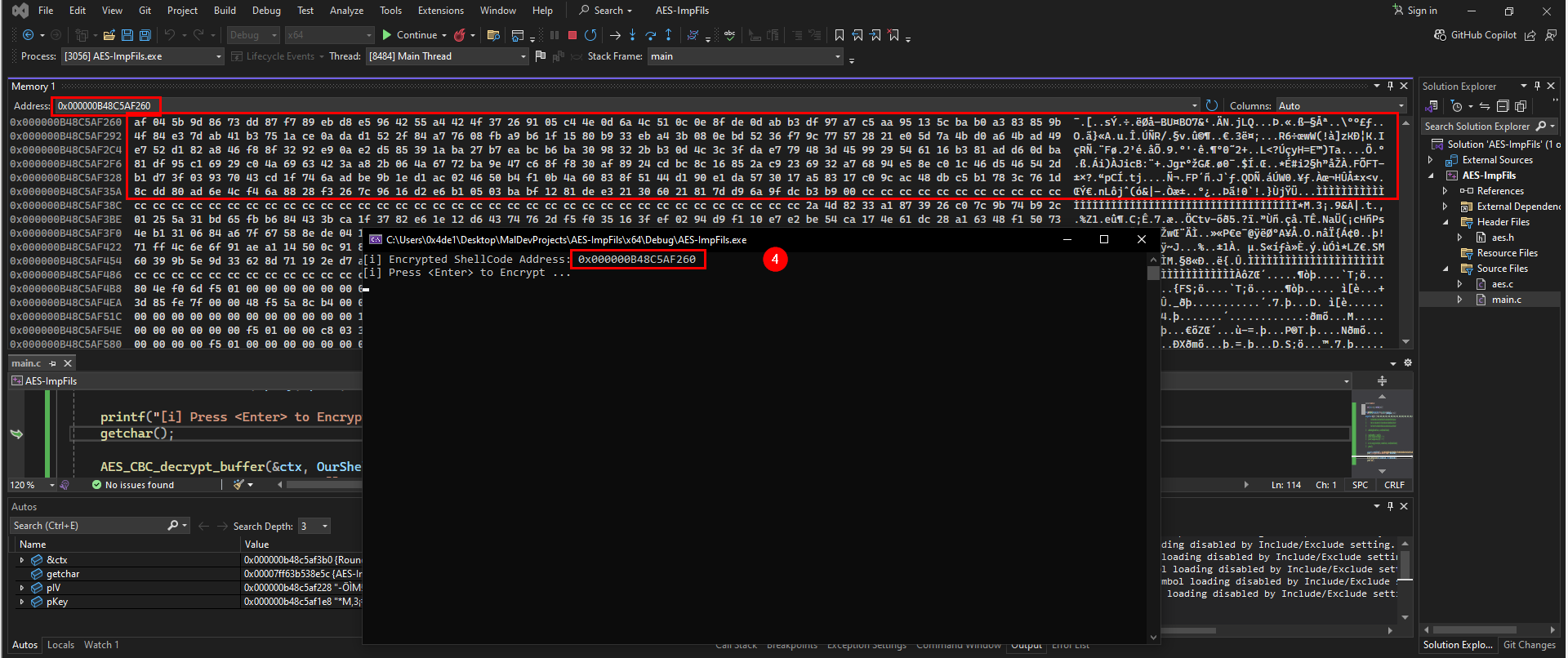Switch to the Locals tab
The image size is (1568, 658).
pyautogui.click(x=60, y=645)
